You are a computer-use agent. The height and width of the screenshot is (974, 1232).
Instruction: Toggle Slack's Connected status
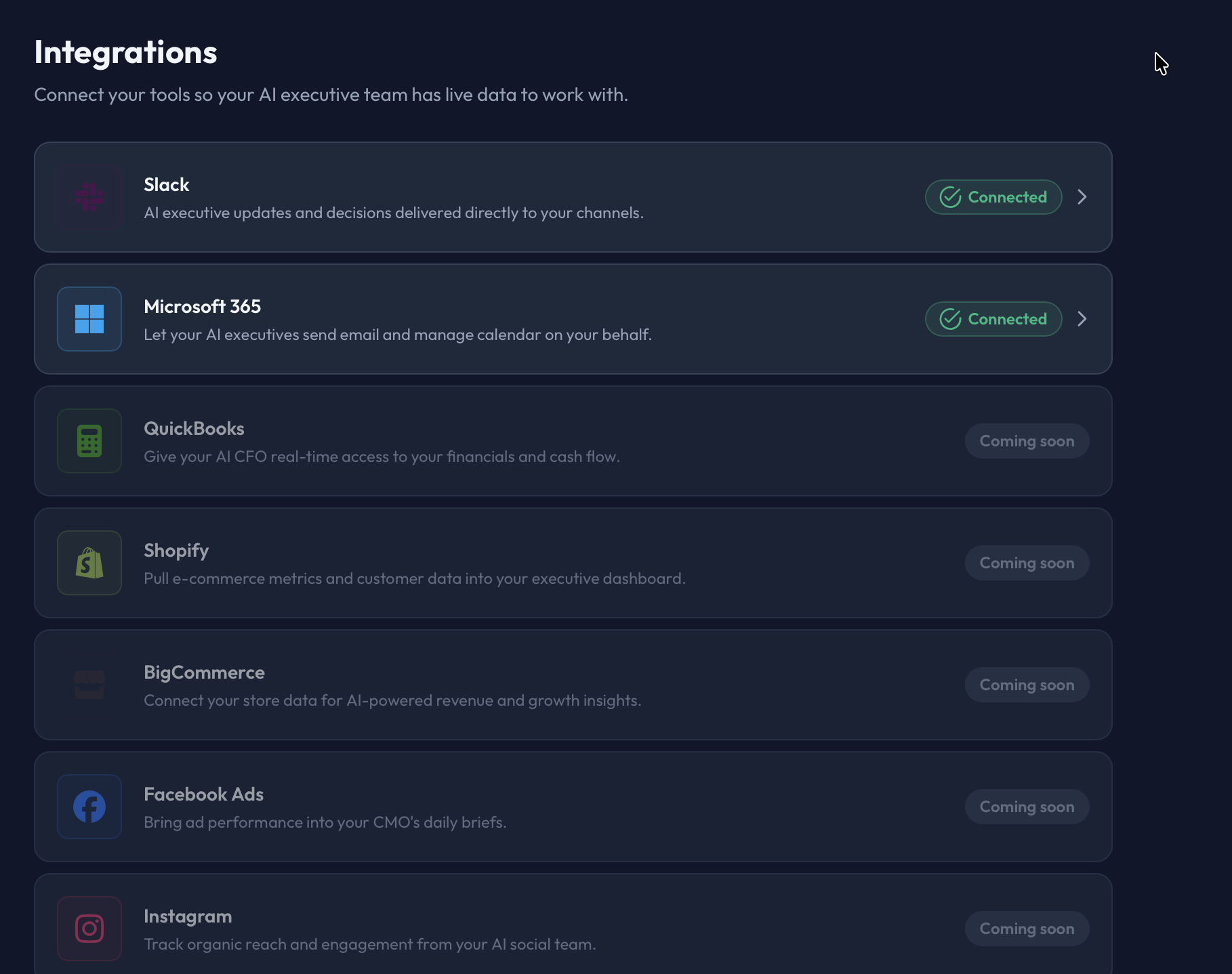(993, 197)
